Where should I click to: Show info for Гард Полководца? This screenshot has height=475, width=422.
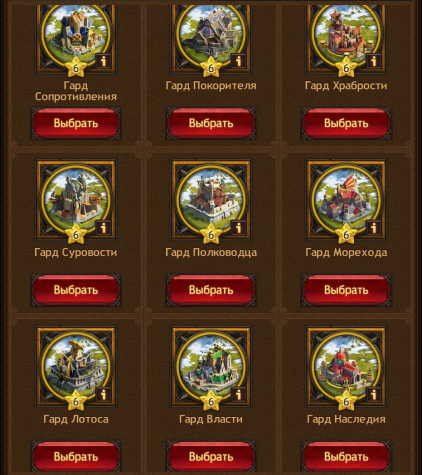click(x=239, y=228)
